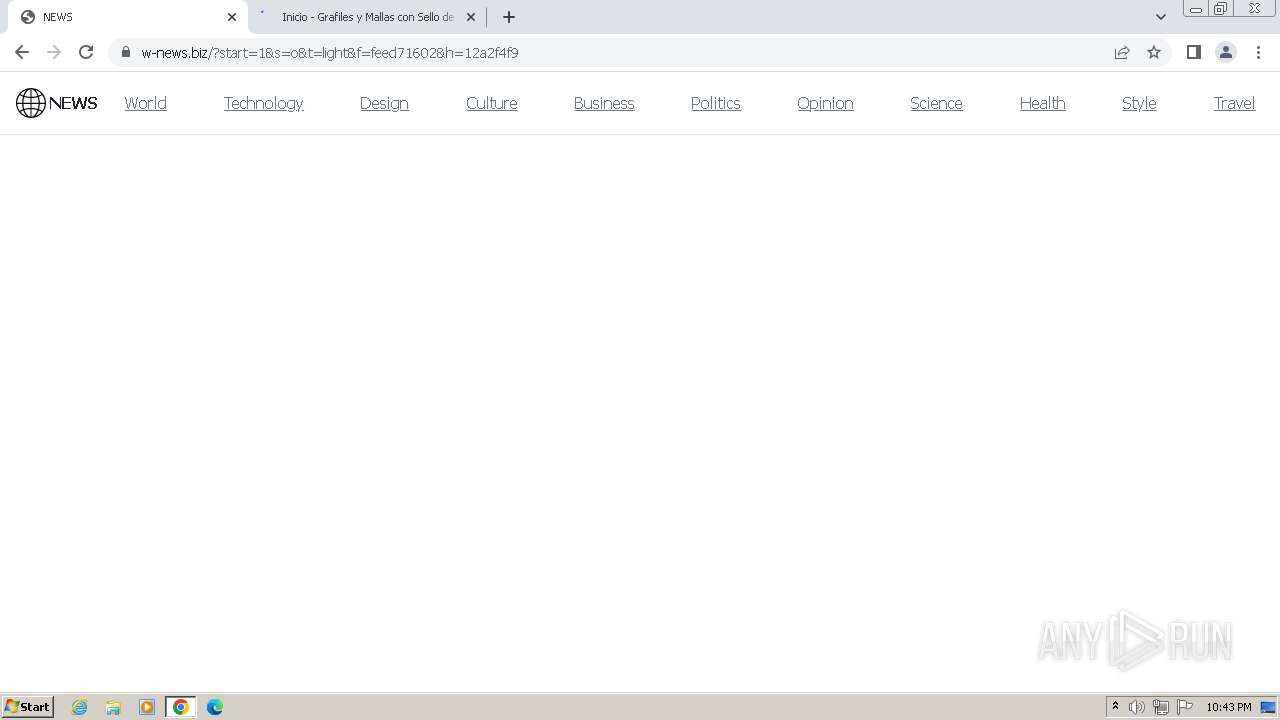The width and height of the screenshot is (1280, 720).
Task: Share this page via share icon
Action: pos(1122,52)
